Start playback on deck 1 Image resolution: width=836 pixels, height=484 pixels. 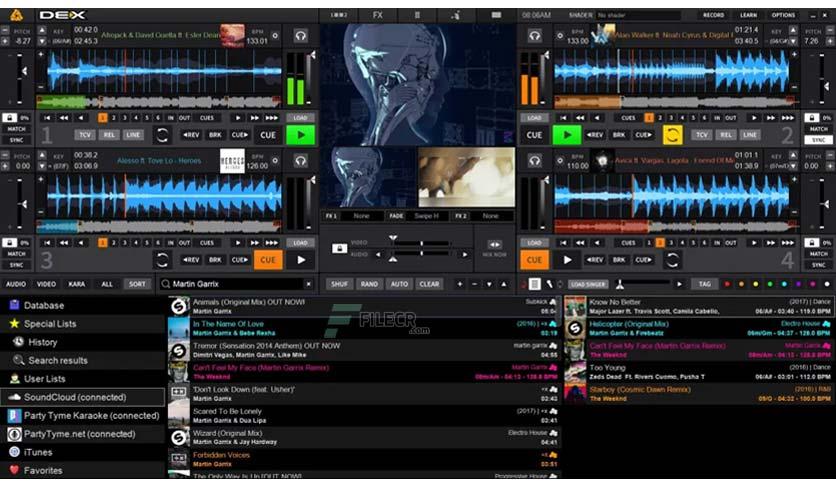tap(301, 135)
